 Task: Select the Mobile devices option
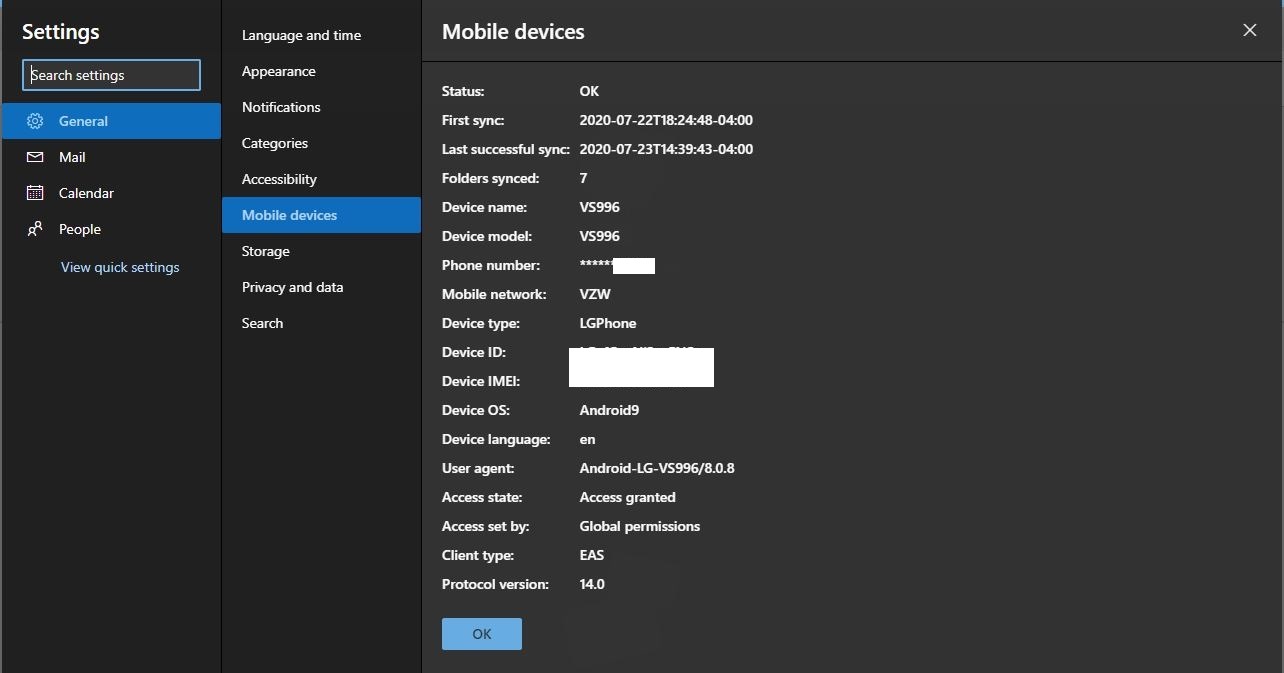click(321, 215)
